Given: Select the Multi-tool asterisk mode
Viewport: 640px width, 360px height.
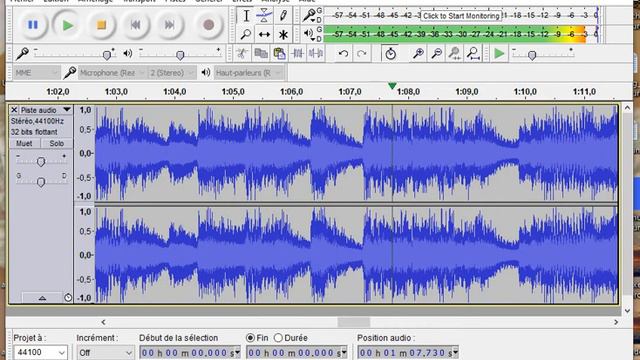Looking at the screenshot, I should click(x=283, y=34).
